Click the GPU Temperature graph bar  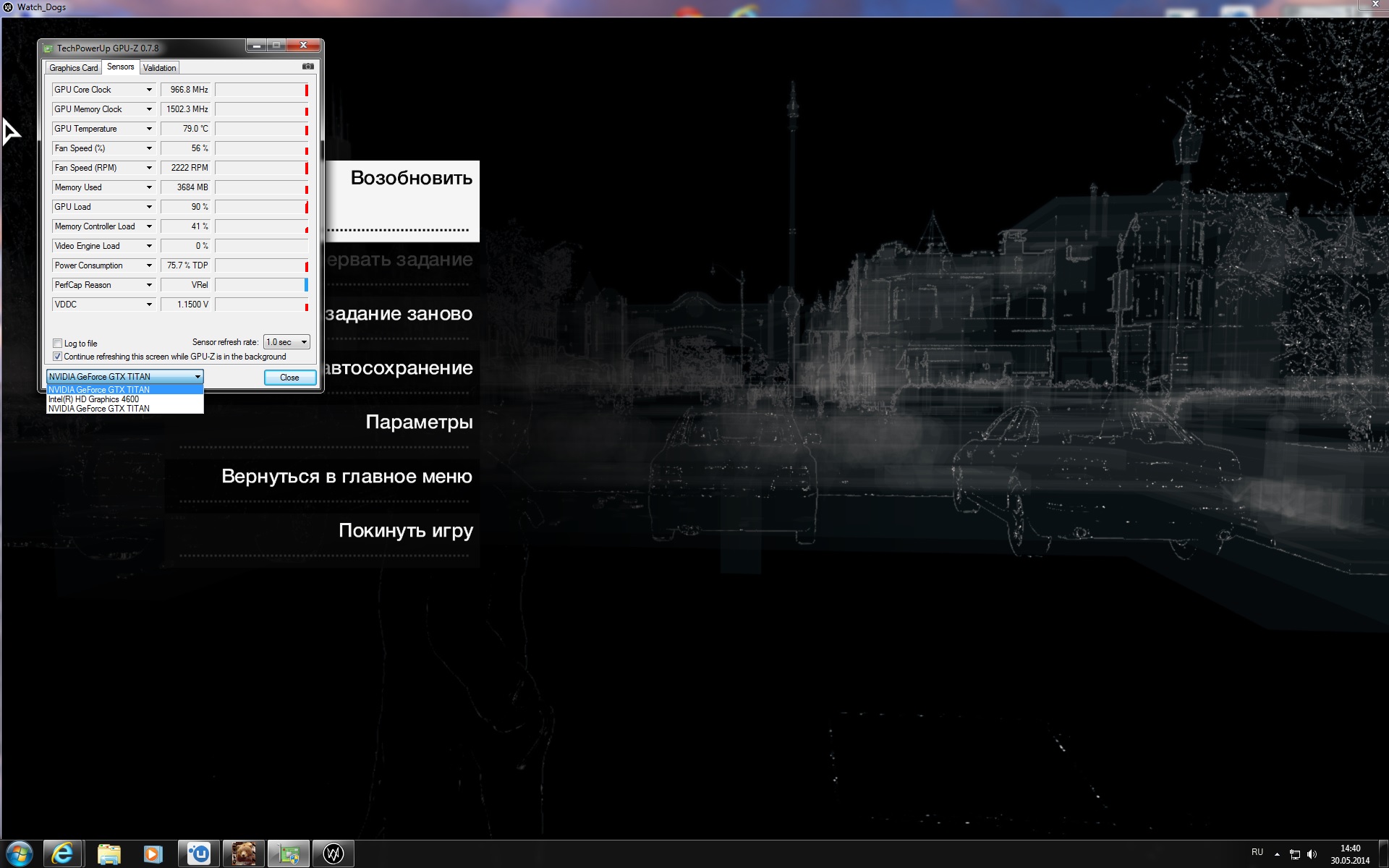261,129
